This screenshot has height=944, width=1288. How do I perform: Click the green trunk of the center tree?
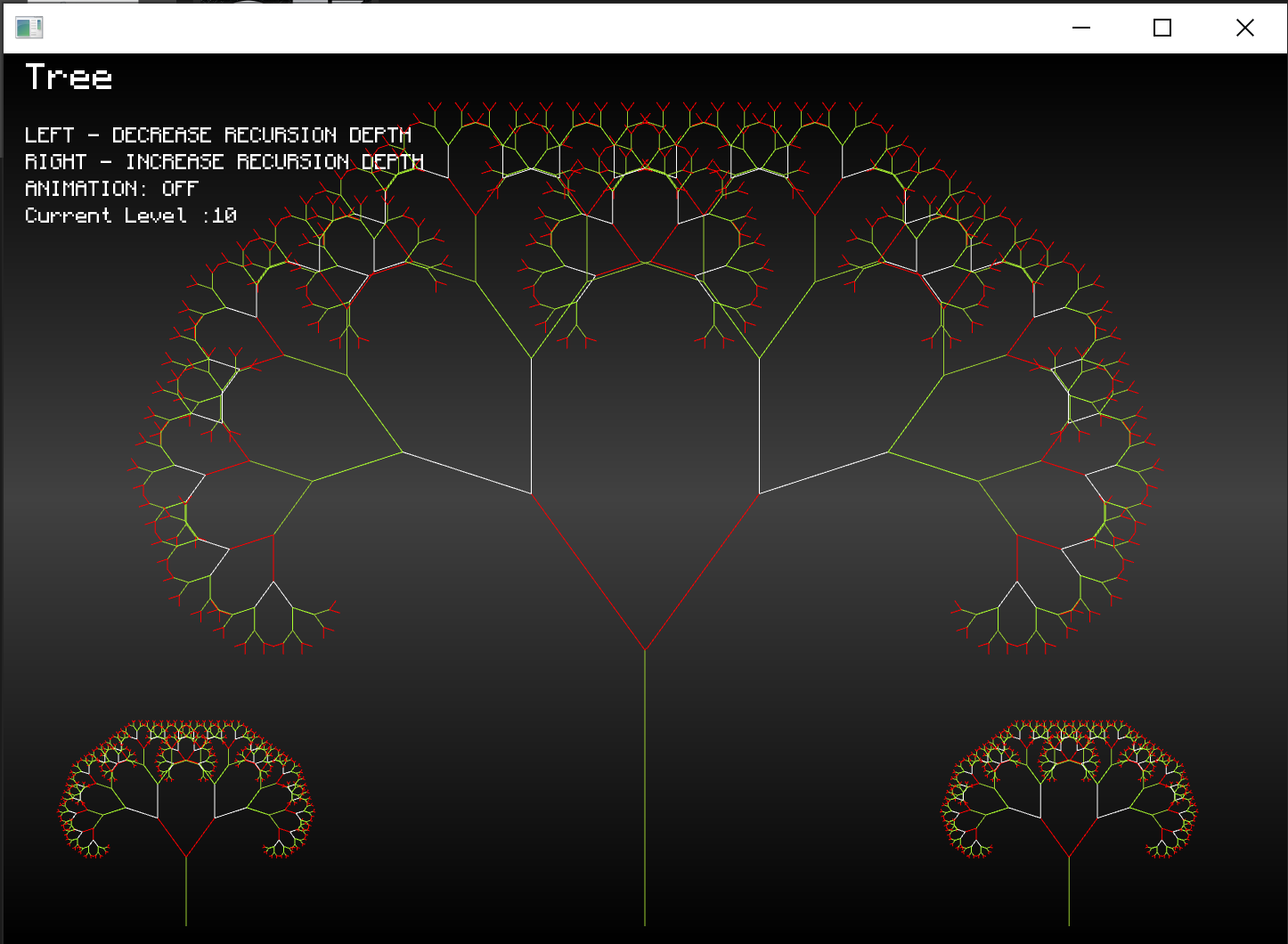pos(644,784)
